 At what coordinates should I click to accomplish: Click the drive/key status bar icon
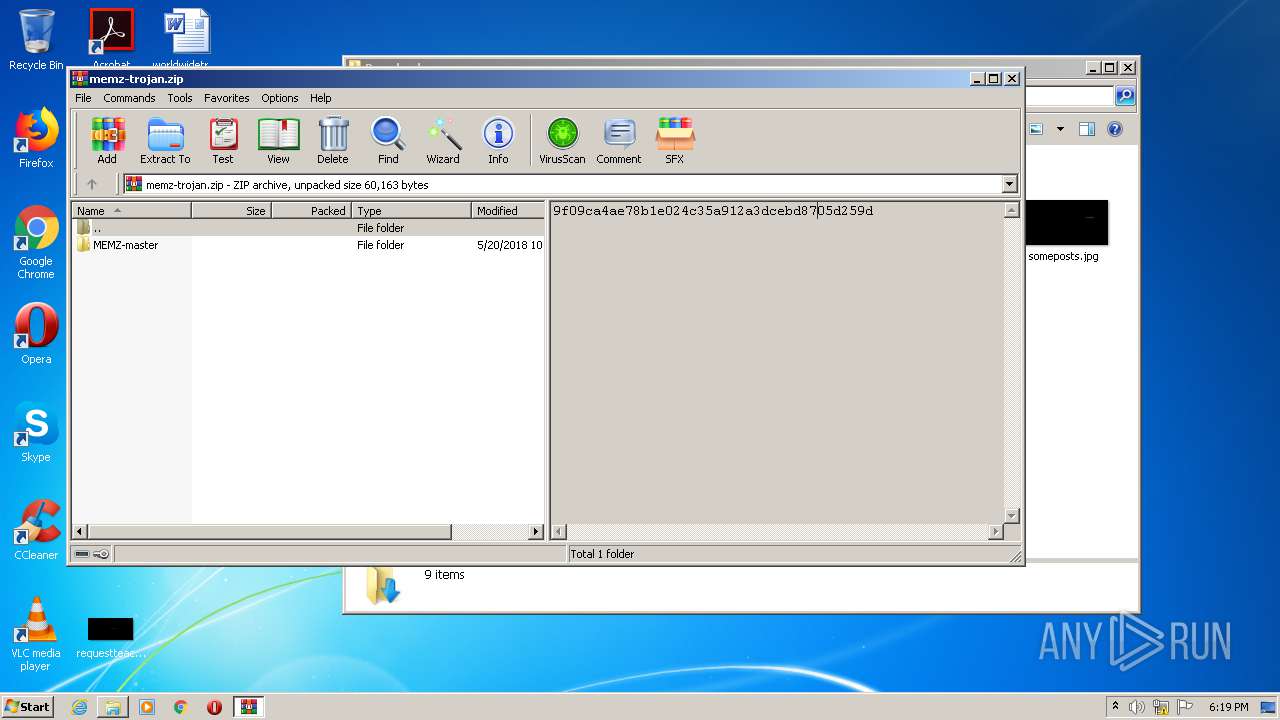[92, 554]
